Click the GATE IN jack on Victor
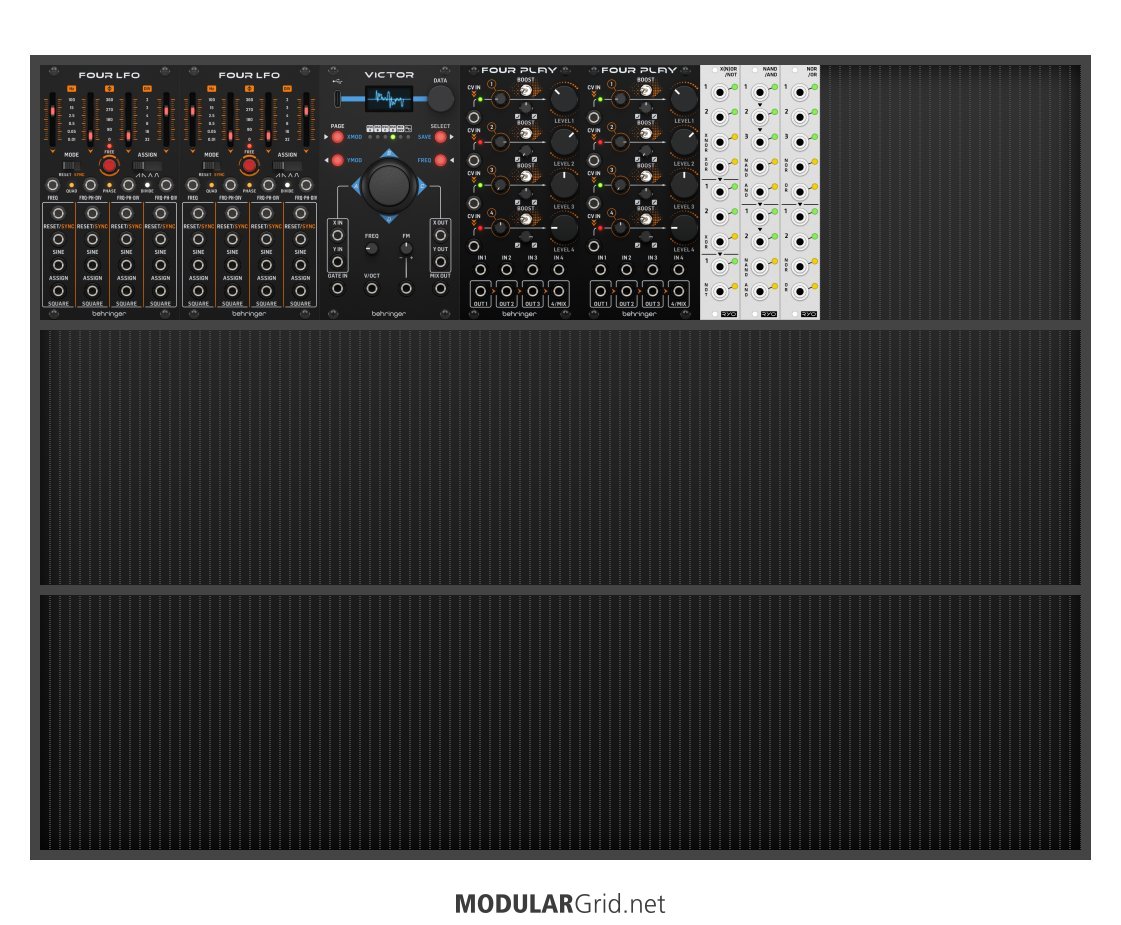The height and width of the screenshot is (925, 1121). pos(337,289)
